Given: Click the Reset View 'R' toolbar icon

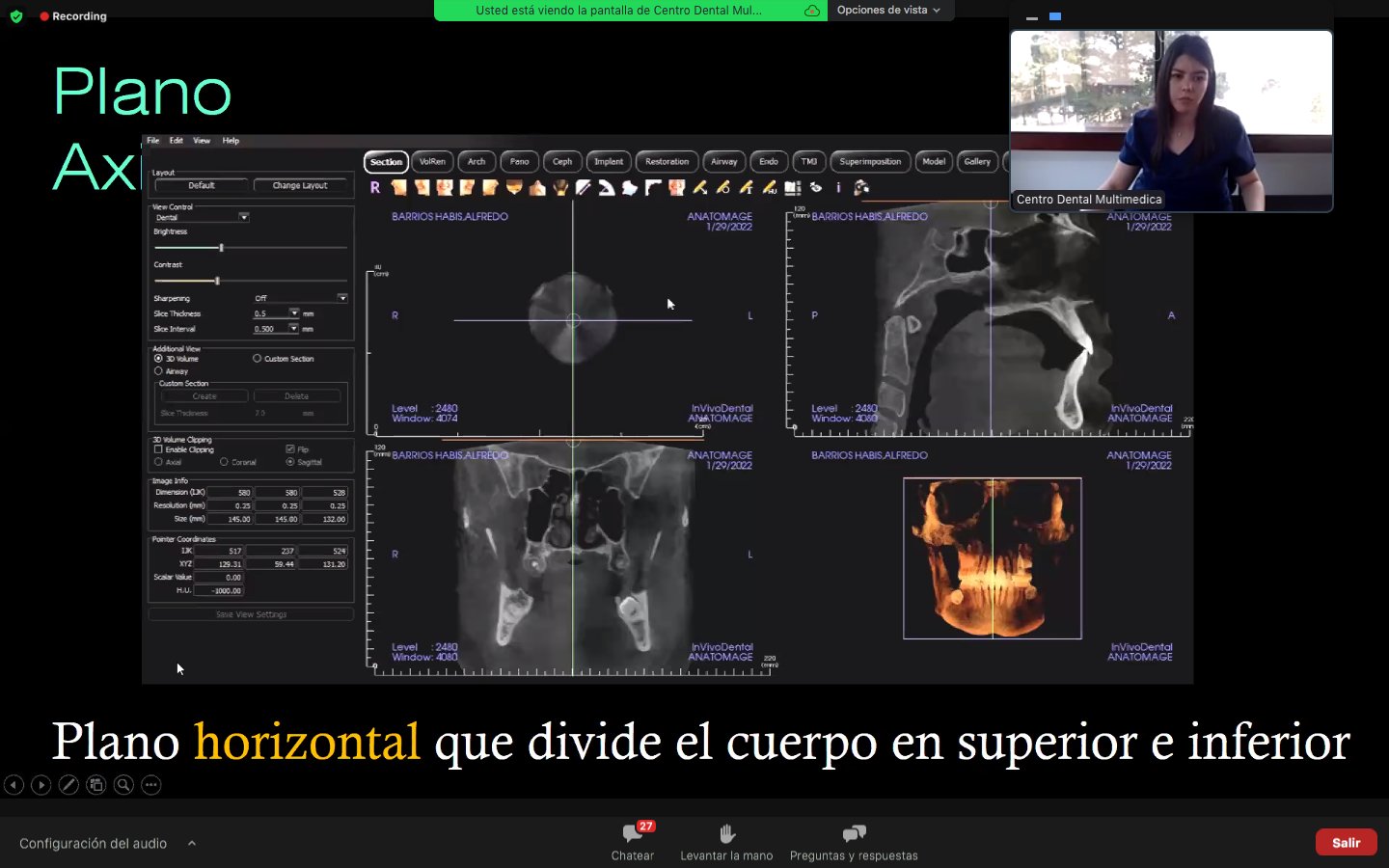Looking at the screenshot, I should 375,187.
